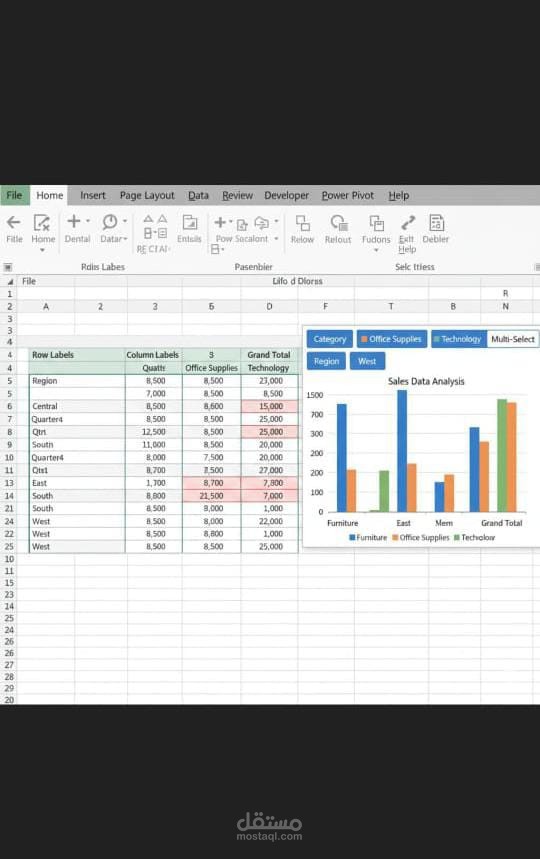Click the Dental plus icon
Viewport: 540px width, 859px height.
73,221
